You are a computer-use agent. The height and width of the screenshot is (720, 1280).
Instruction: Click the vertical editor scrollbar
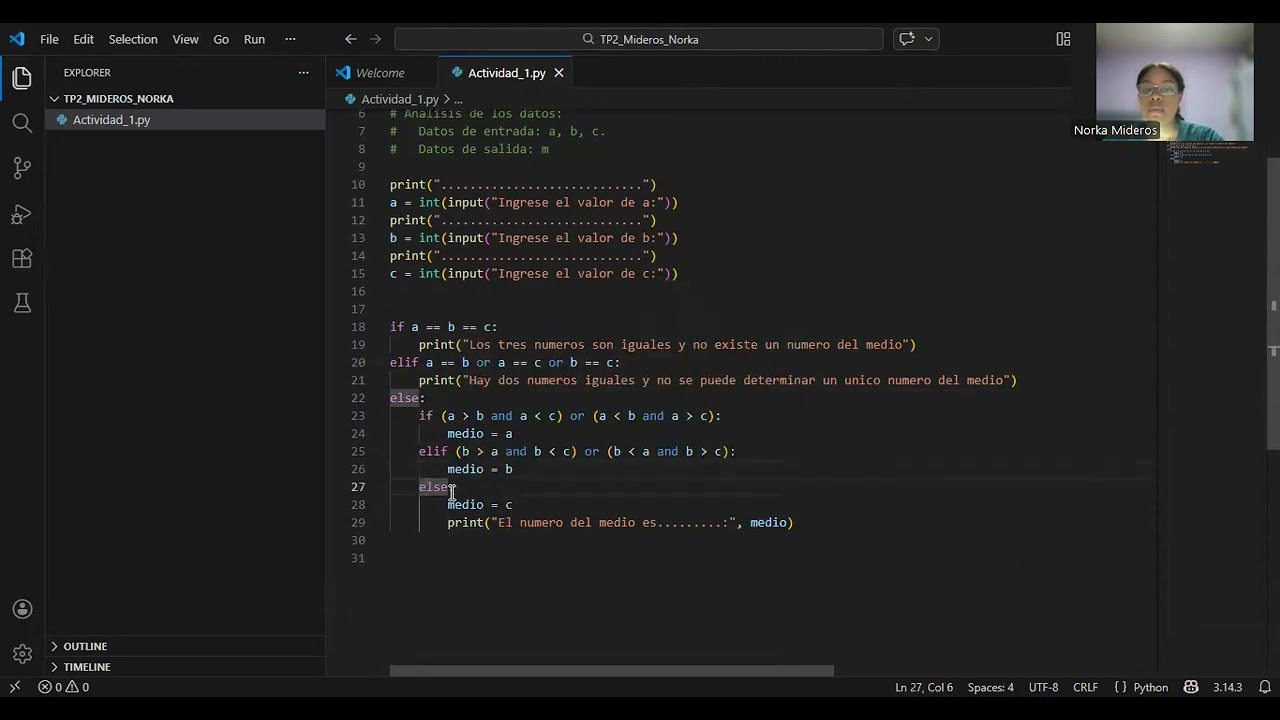click(x=1273, y=303)
